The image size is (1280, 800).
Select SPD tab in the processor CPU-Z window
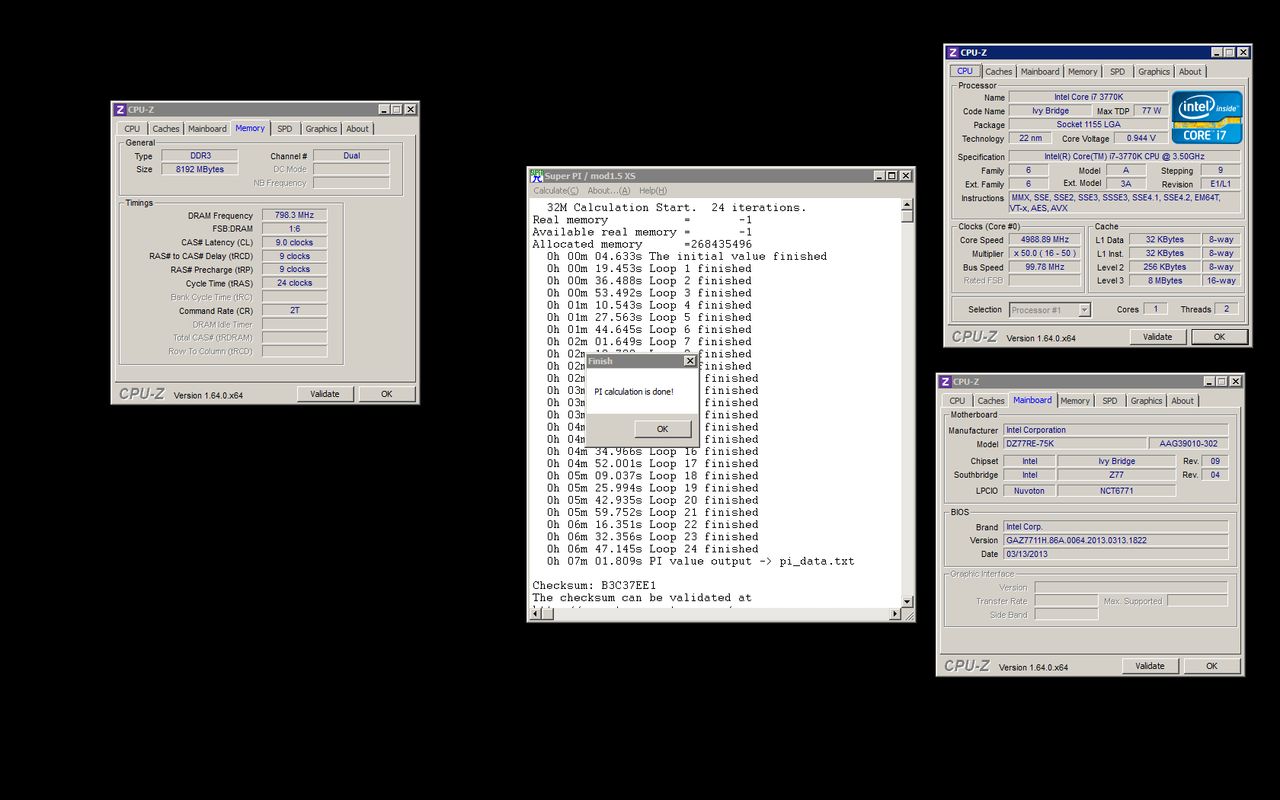tap(1117, 71)
